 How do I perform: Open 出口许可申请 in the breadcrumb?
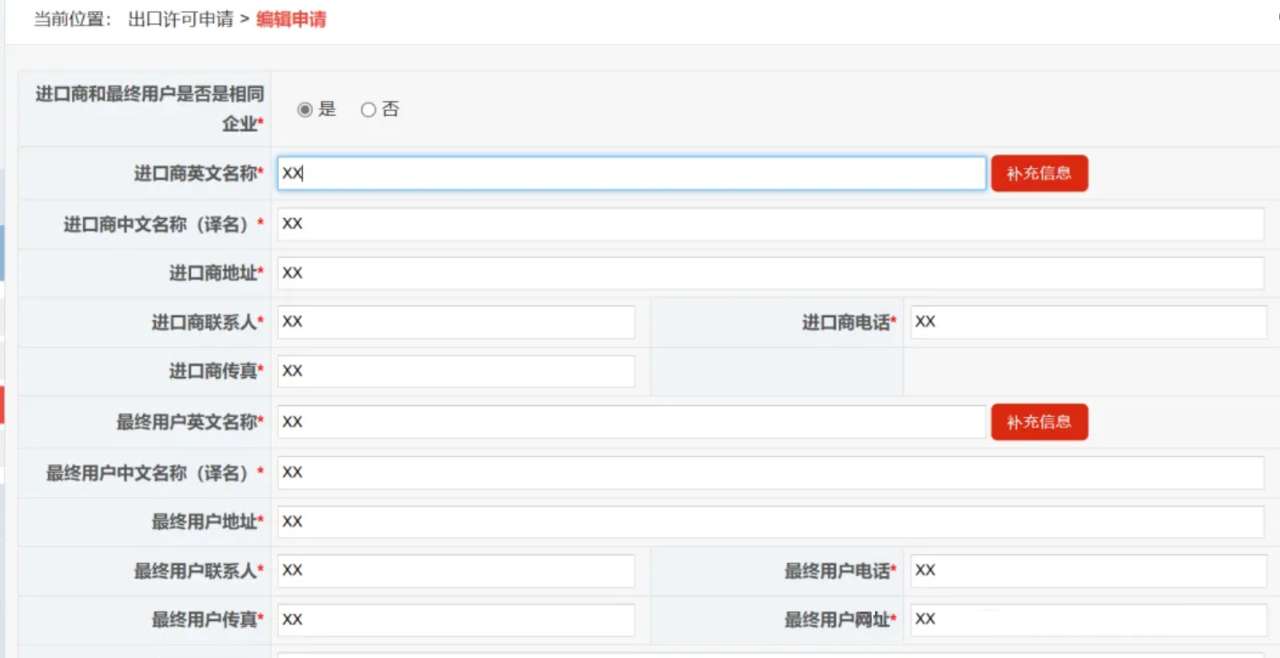(x=180, y=19)
